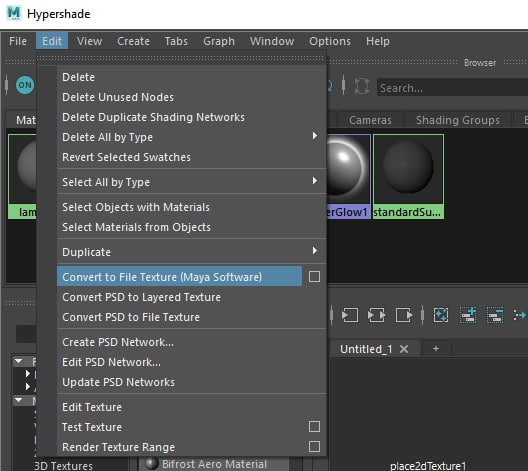Choose Convert PSD to Layered Texture

coord(192,297)
